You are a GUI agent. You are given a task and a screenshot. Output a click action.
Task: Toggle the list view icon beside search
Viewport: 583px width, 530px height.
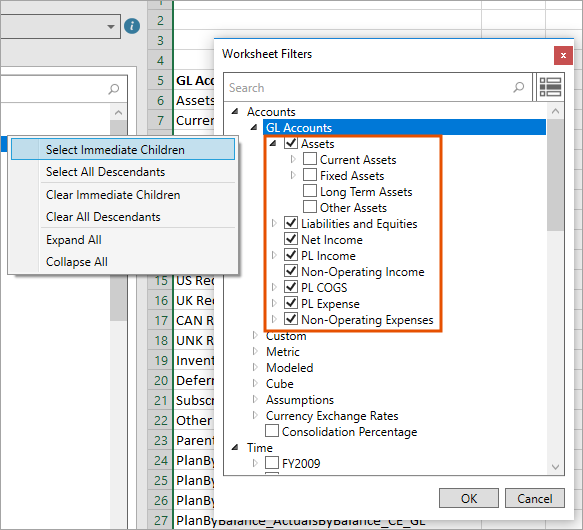click(x=550, y=87)
